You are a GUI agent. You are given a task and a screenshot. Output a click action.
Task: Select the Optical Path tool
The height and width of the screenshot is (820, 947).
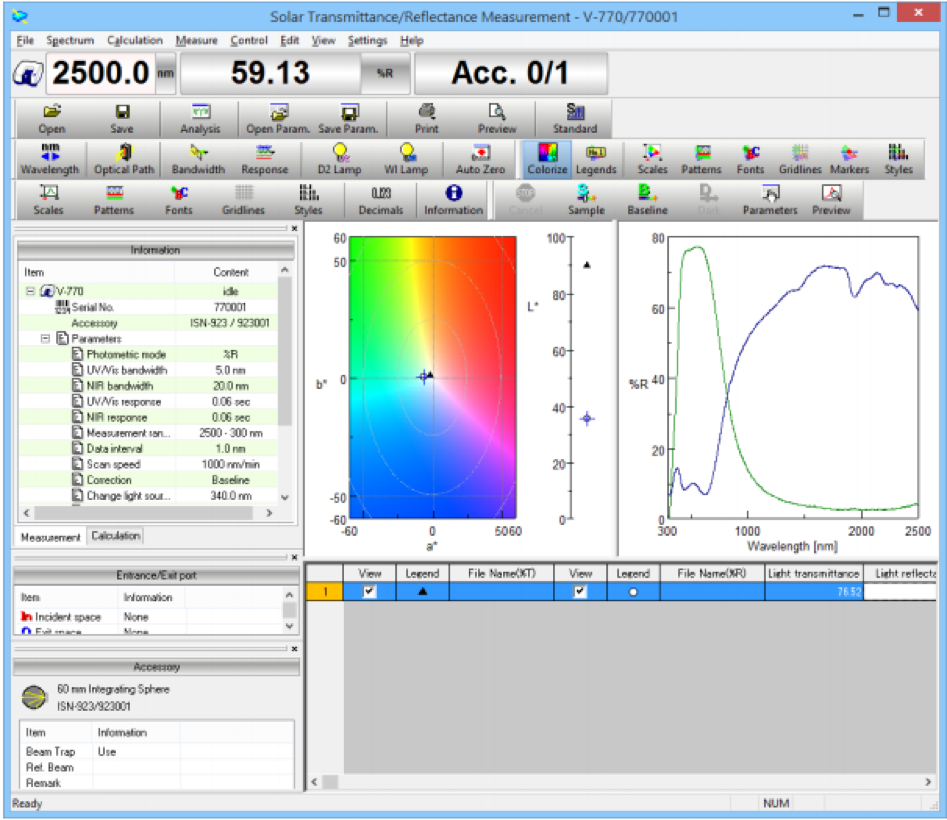tap(123, 160)
